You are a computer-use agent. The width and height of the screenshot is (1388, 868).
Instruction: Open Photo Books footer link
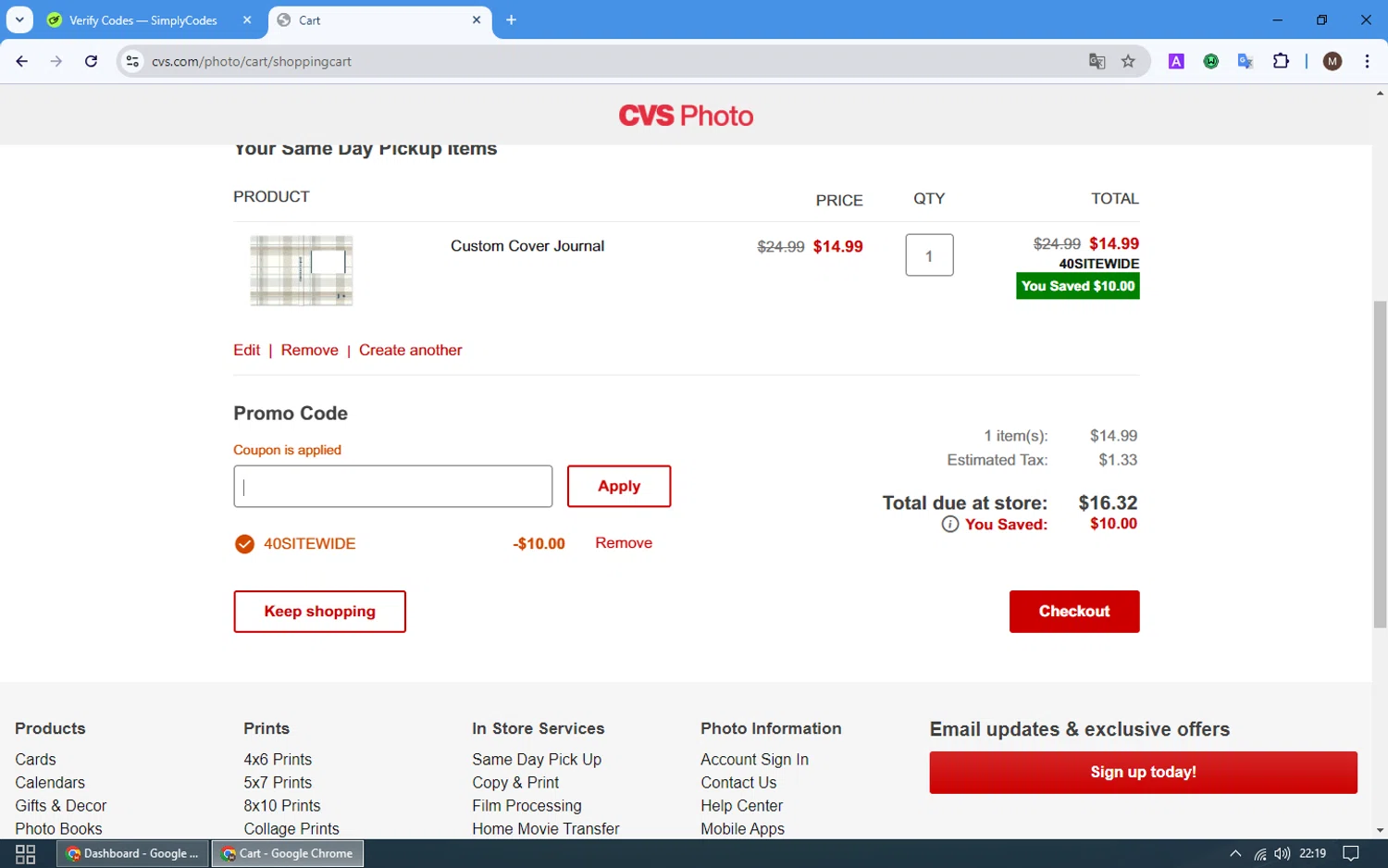pyautogui.click(x=58, y=828)
